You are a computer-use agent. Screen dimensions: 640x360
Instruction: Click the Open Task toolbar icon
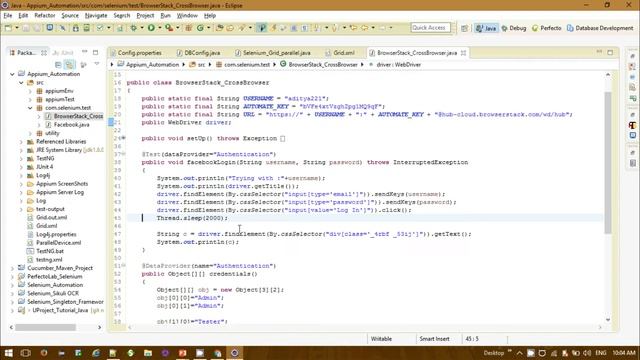[230, 28]
